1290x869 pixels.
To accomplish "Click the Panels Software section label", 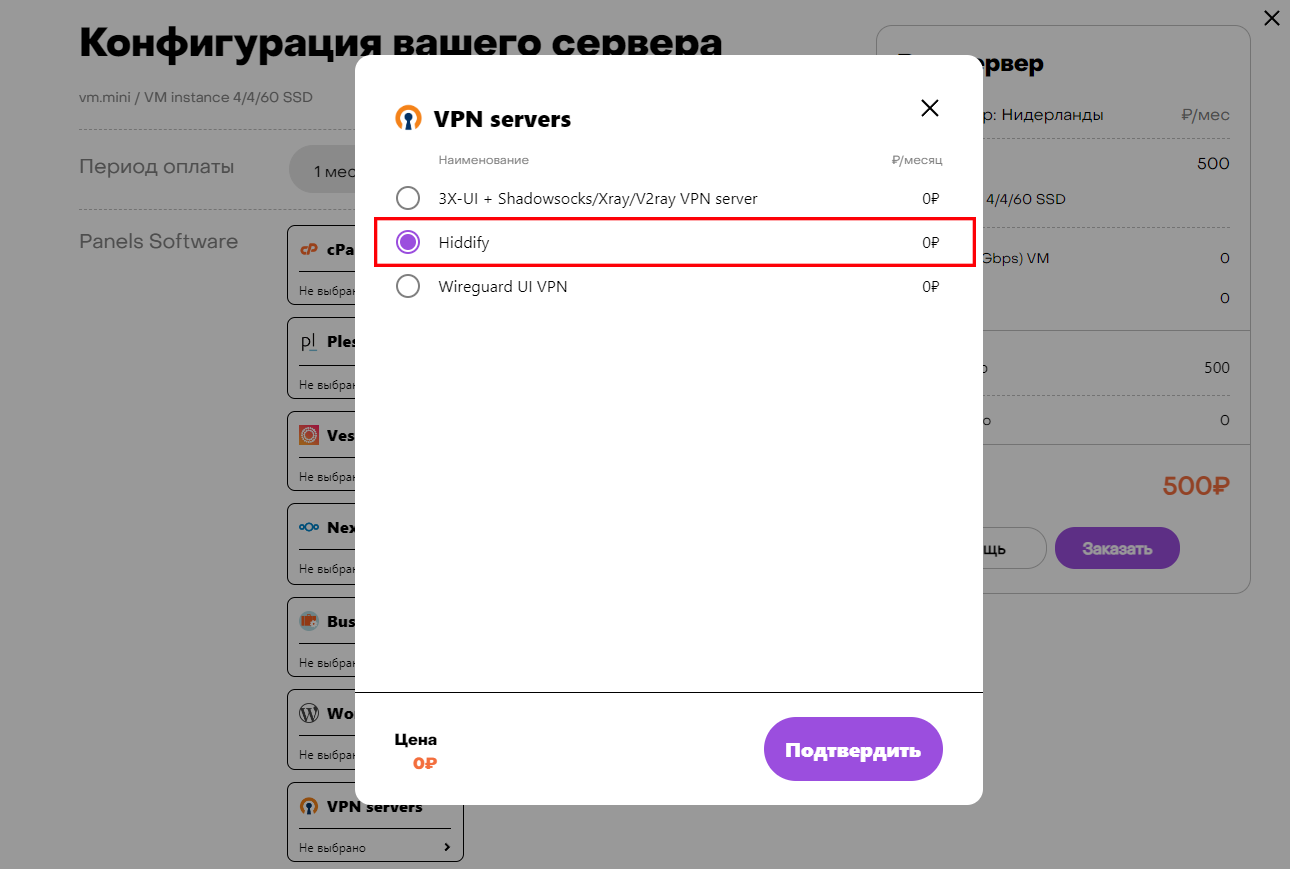I will click(159, 241).
